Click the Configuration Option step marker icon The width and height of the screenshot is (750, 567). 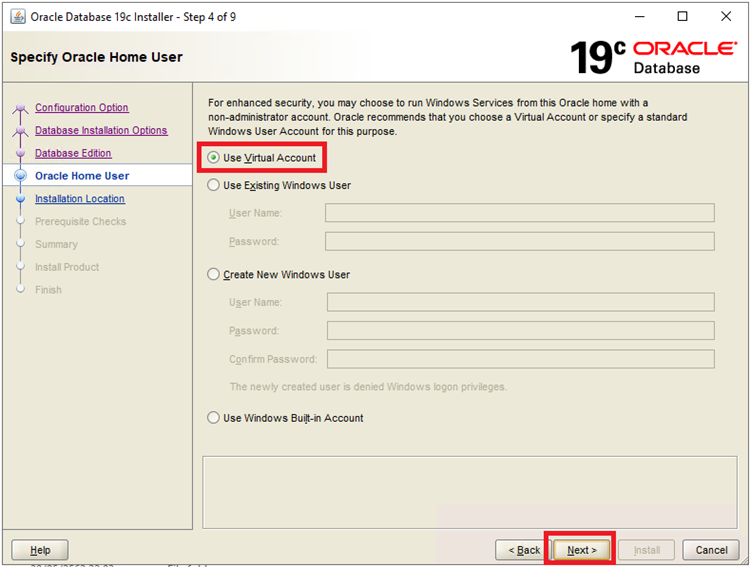point(20,109)
